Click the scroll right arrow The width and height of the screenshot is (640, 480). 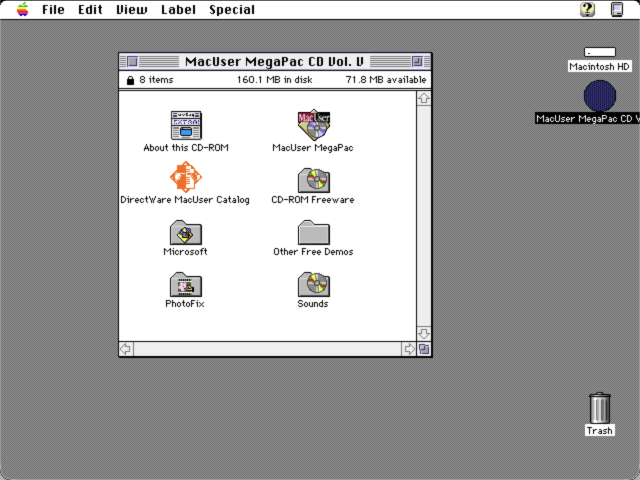coord(409,349)
